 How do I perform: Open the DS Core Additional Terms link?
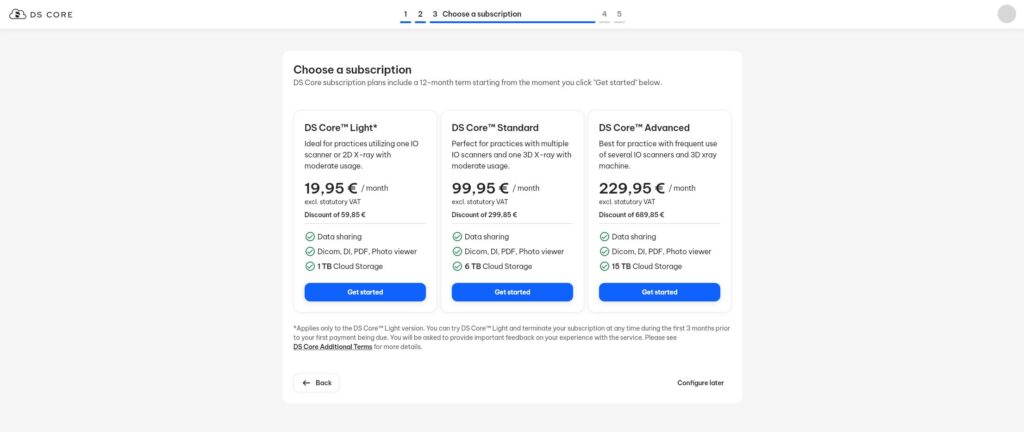coord(332,347)
